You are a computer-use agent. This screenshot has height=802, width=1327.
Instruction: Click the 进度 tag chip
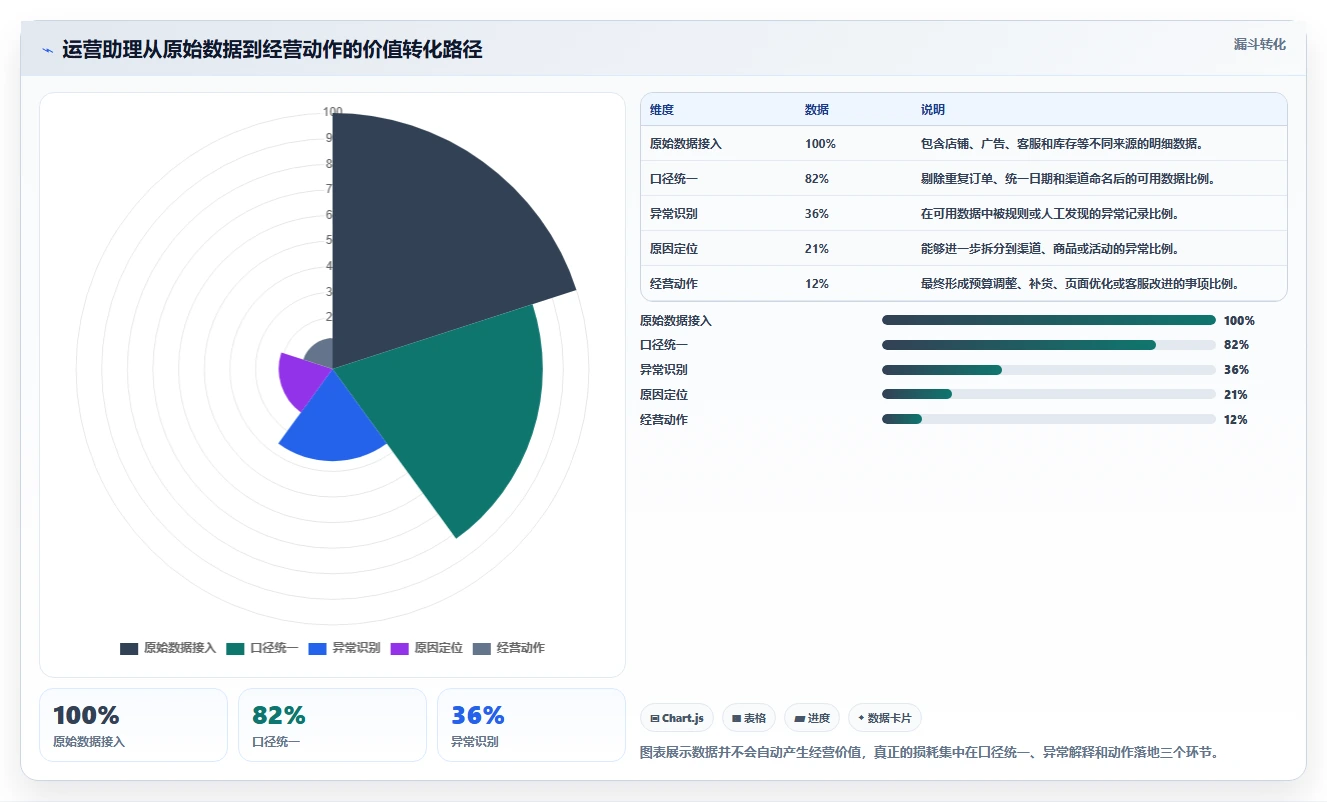click(x=813, y=718)
